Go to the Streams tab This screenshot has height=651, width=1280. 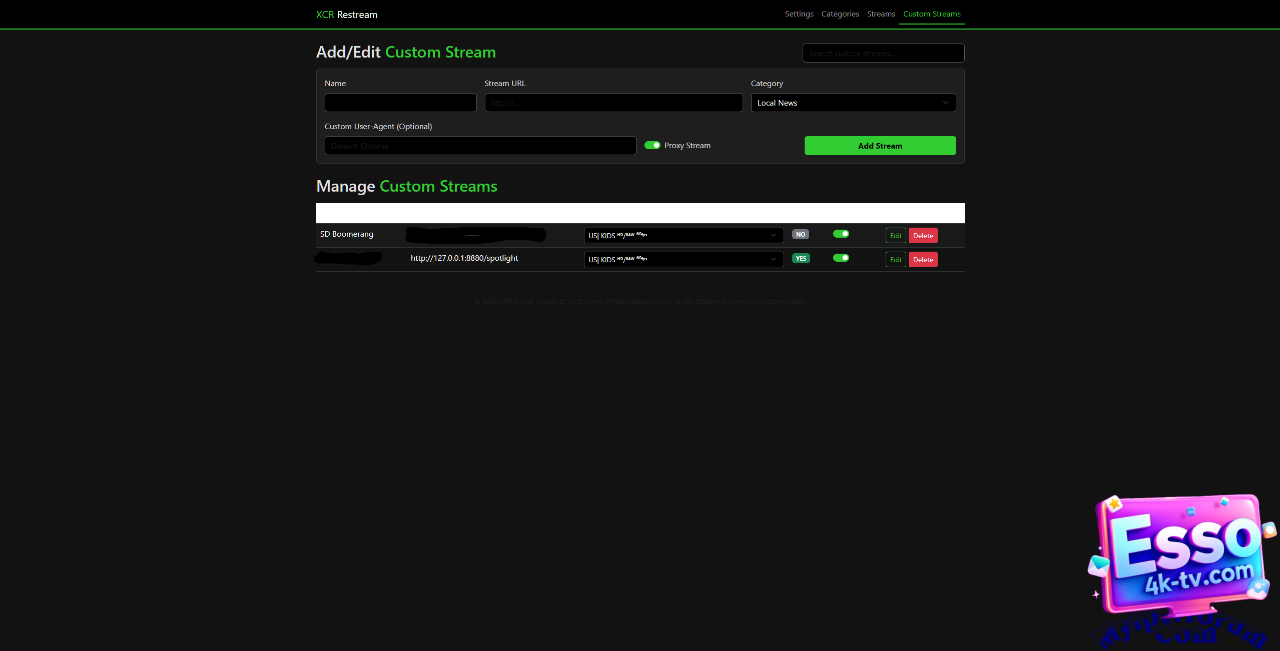pyautogui.click(x=881, y=14)
